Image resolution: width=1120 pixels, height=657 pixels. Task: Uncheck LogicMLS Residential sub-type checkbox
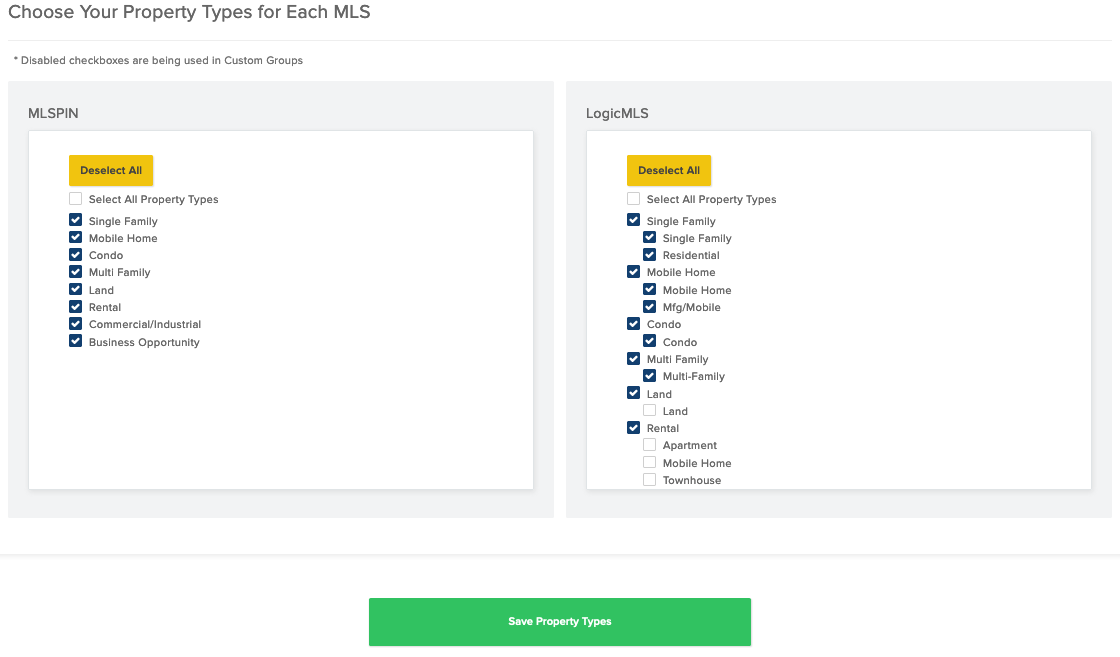[649, 254]
